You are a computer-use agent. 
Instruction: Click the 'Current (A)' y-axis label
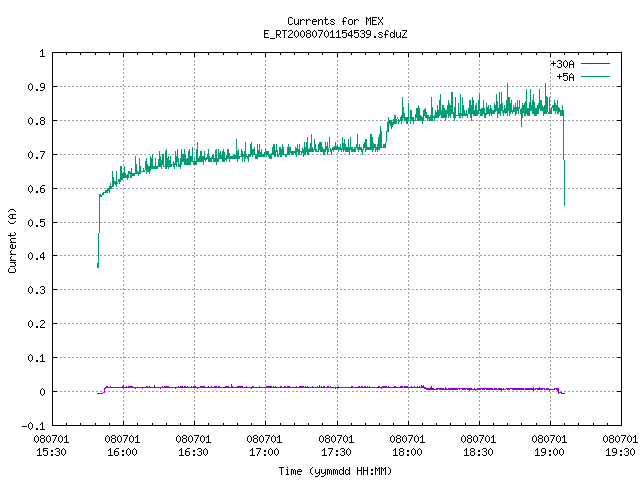[x=12, y=240]
